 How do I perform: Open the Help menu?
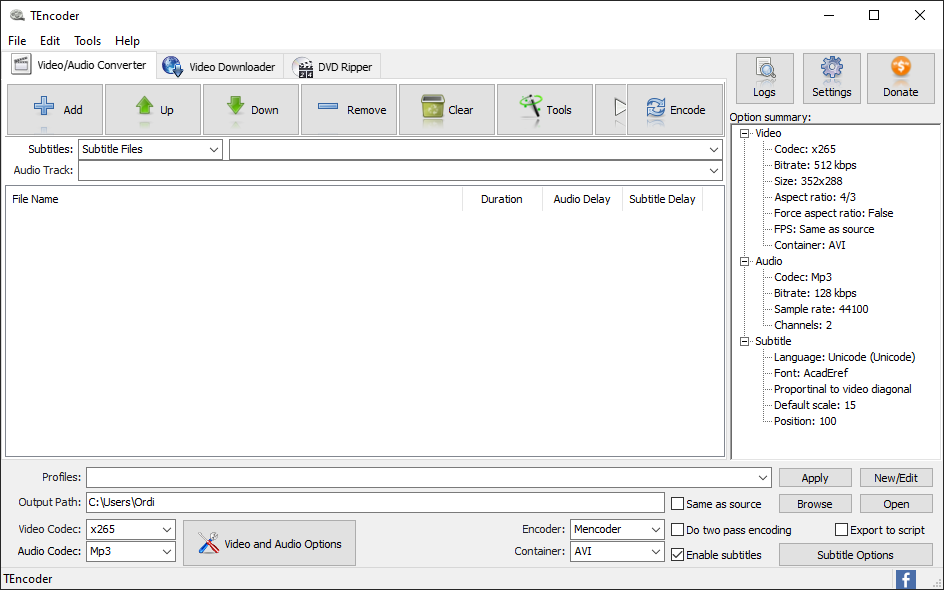point(127,41)
